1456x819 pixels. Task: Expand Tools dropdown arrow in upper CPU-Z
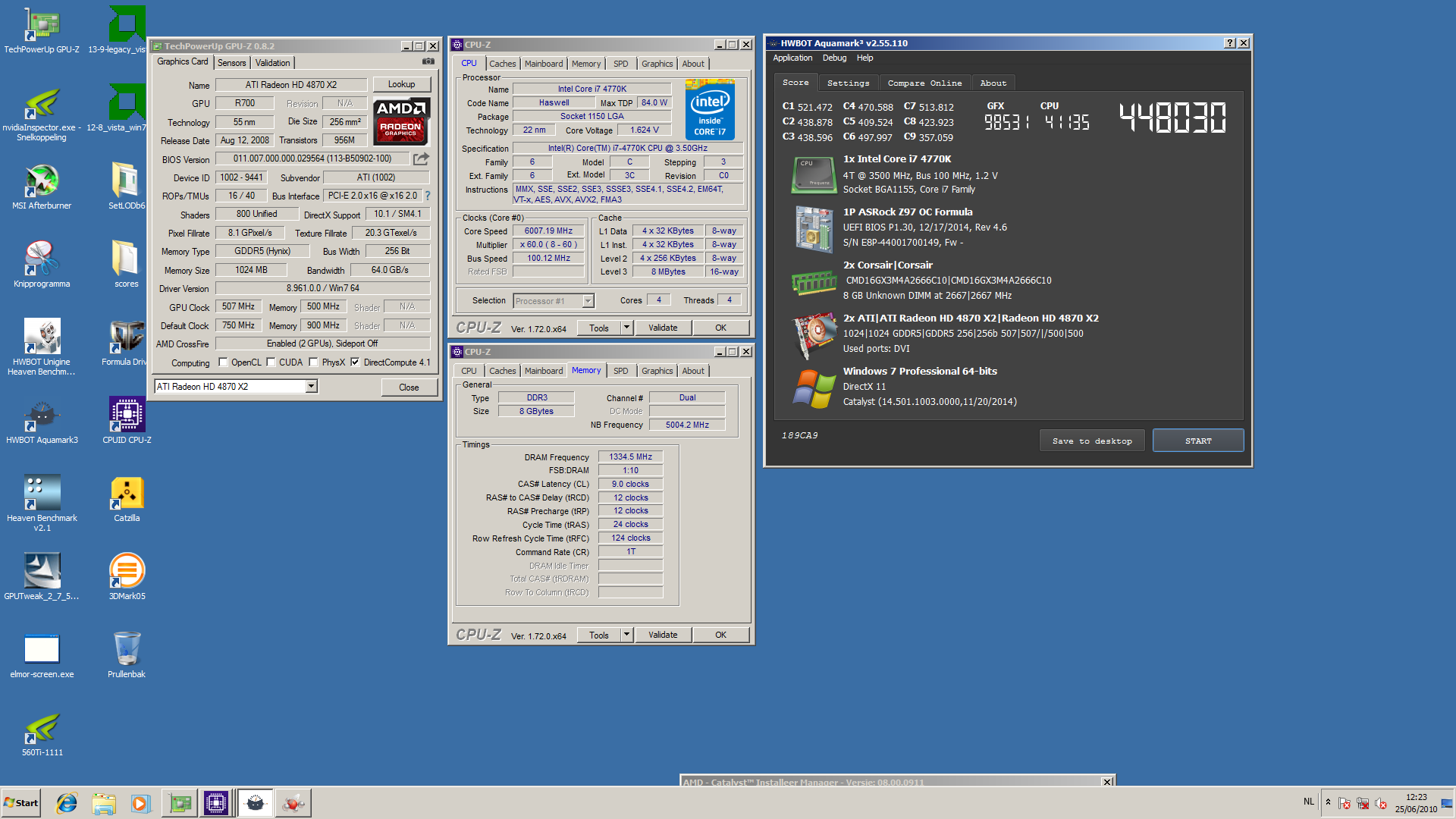pyautogui.click(x=626, y=328)
